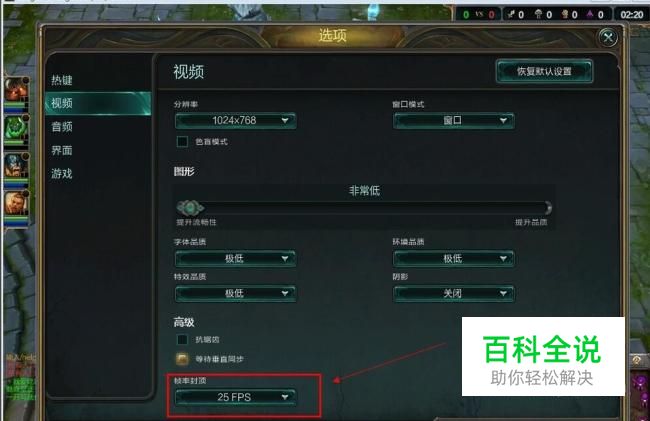Open the 热键 hotkeys tab
Image resolution: width=650 pixels, height=421 pixels.
coord(62,80)
